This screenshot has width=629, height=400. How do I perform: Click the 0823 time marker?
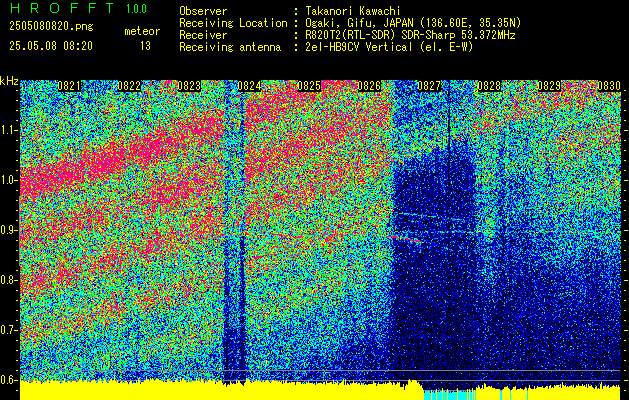tap(189, 86)
